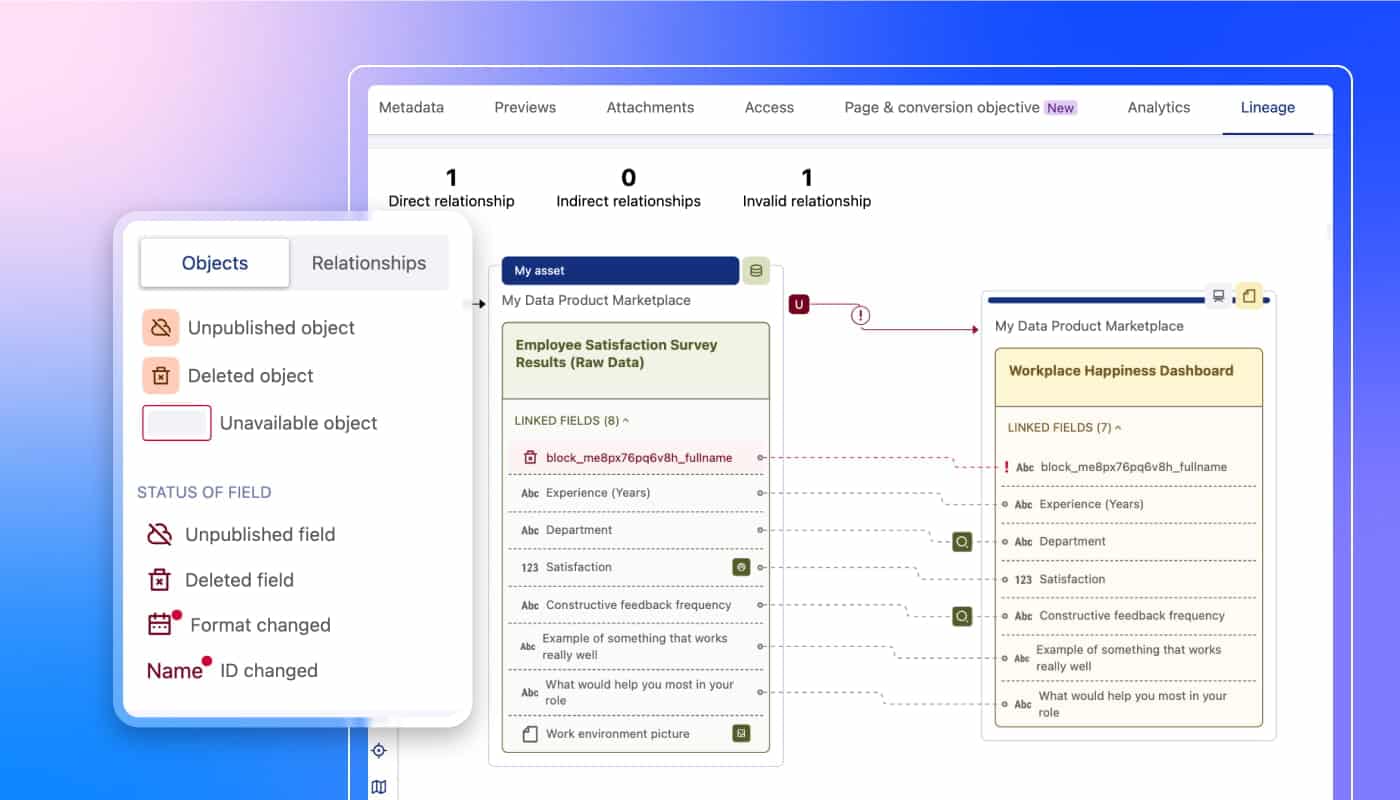Click the invalid relationship warning circle
Image resolution: width=1400 pixels, height=800 pixels.
861,315
